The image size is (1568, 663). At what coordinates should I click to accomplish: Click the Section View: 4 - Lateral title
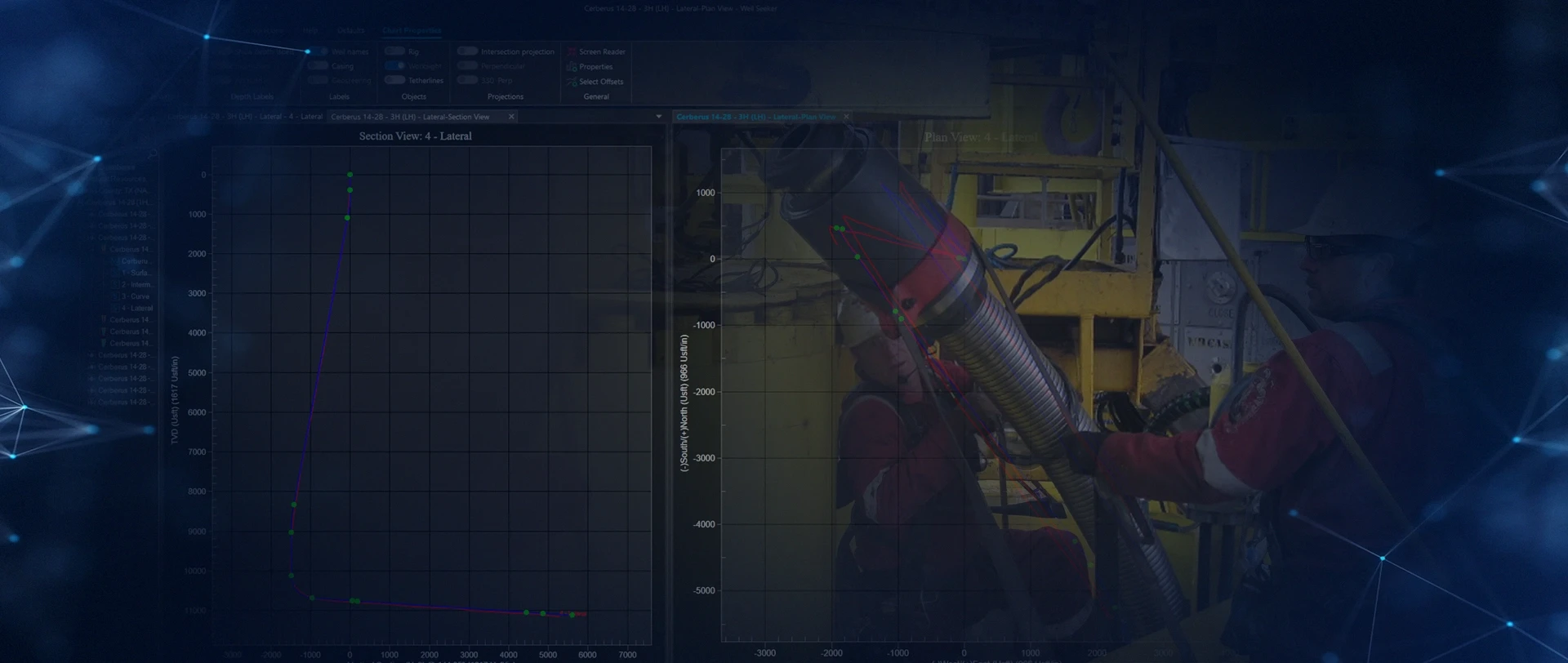[415, 136]
